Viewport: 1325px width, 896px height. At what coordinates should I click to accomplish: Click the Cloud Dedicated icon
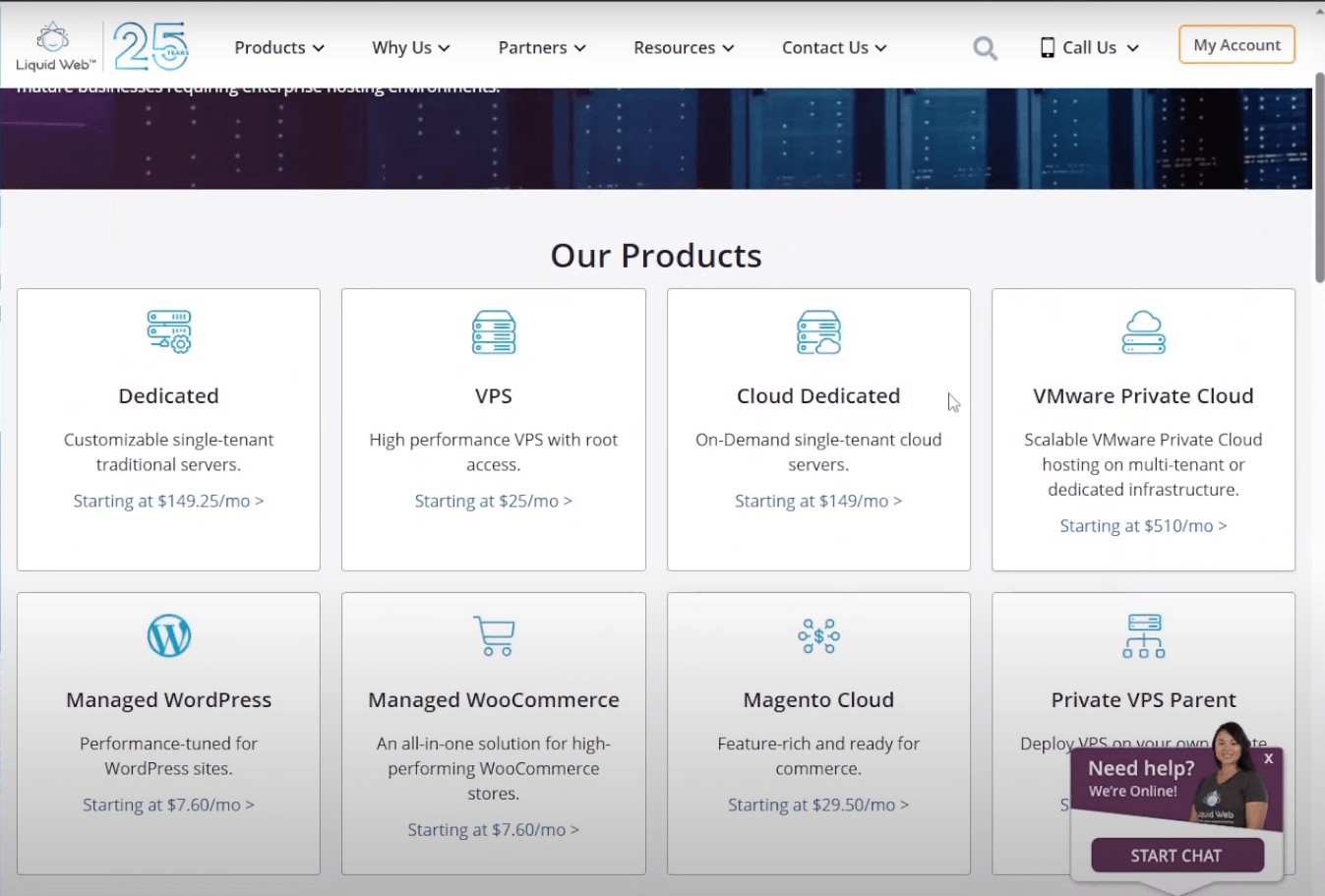[x=818, y=331]
